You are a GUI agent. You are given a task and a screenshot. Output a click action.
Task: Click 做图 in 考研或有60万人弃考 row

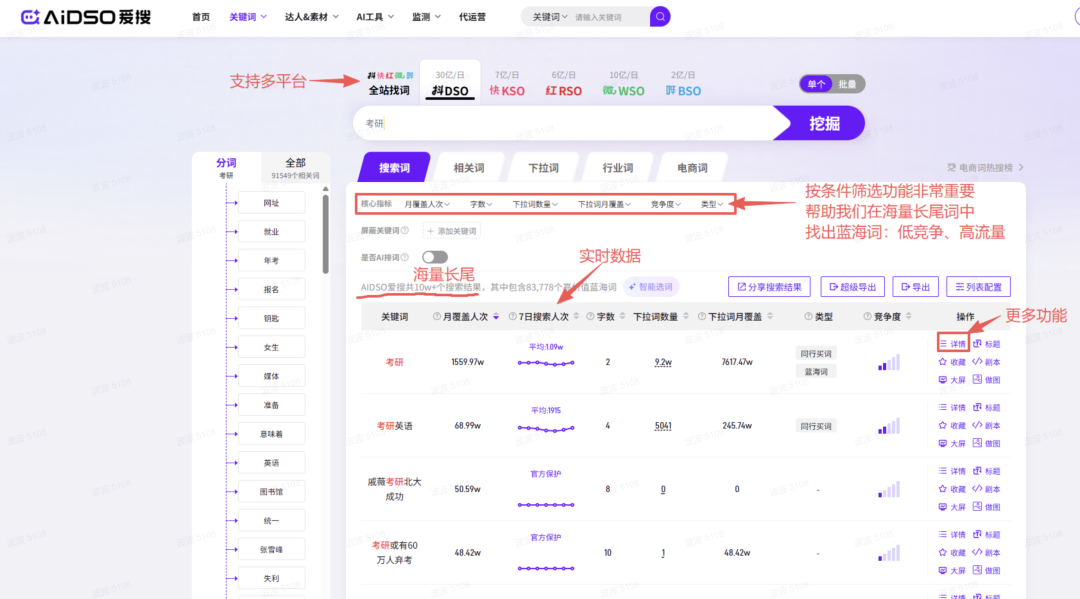[986, 570]
